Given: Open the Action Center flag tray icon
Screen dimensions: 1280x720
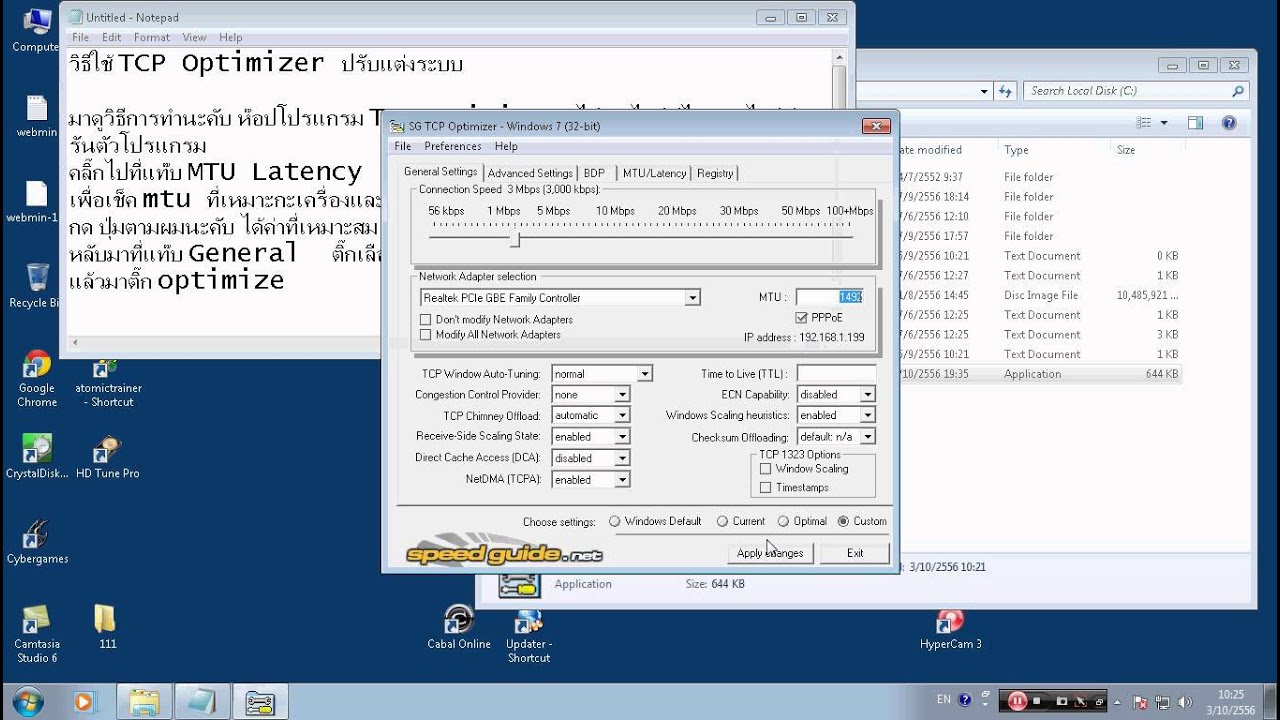Looking at the screenshot, I should coord(1139,702).
